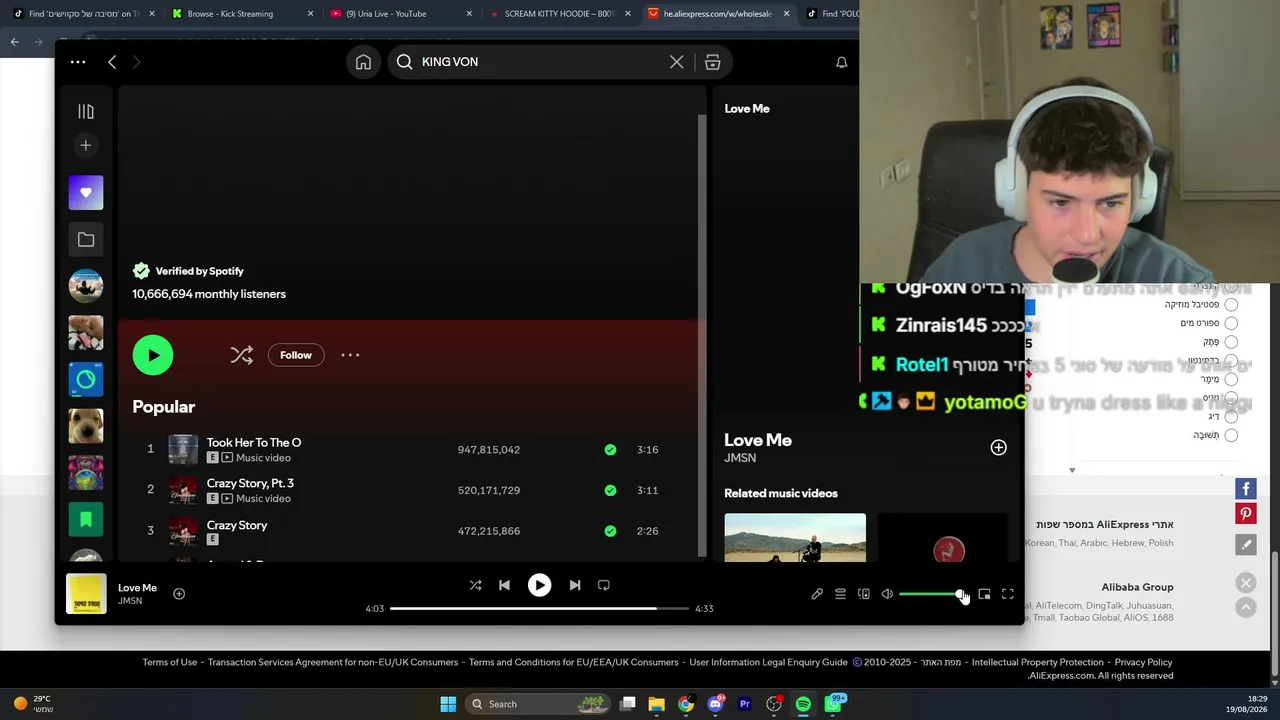Screen dimensions: 1280x720
Task: Open the green bookmark Your Episodes item
Action: coord(86,520)
